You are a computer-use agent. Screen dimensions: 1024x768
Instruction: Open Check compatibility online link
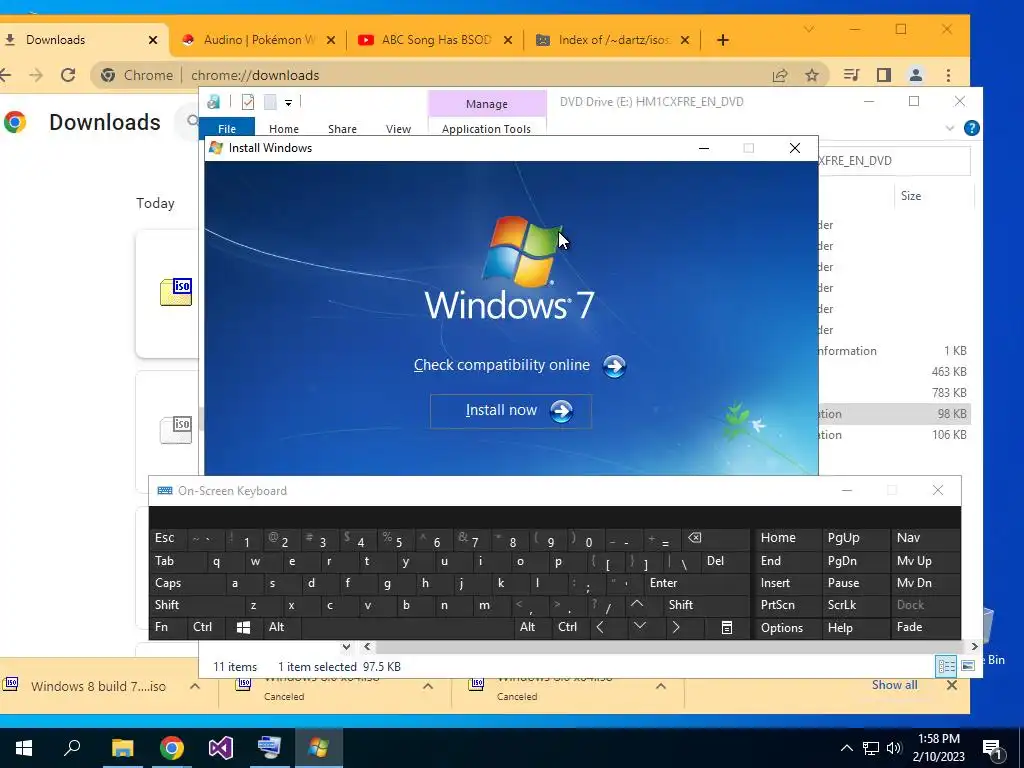coord(502,365)
